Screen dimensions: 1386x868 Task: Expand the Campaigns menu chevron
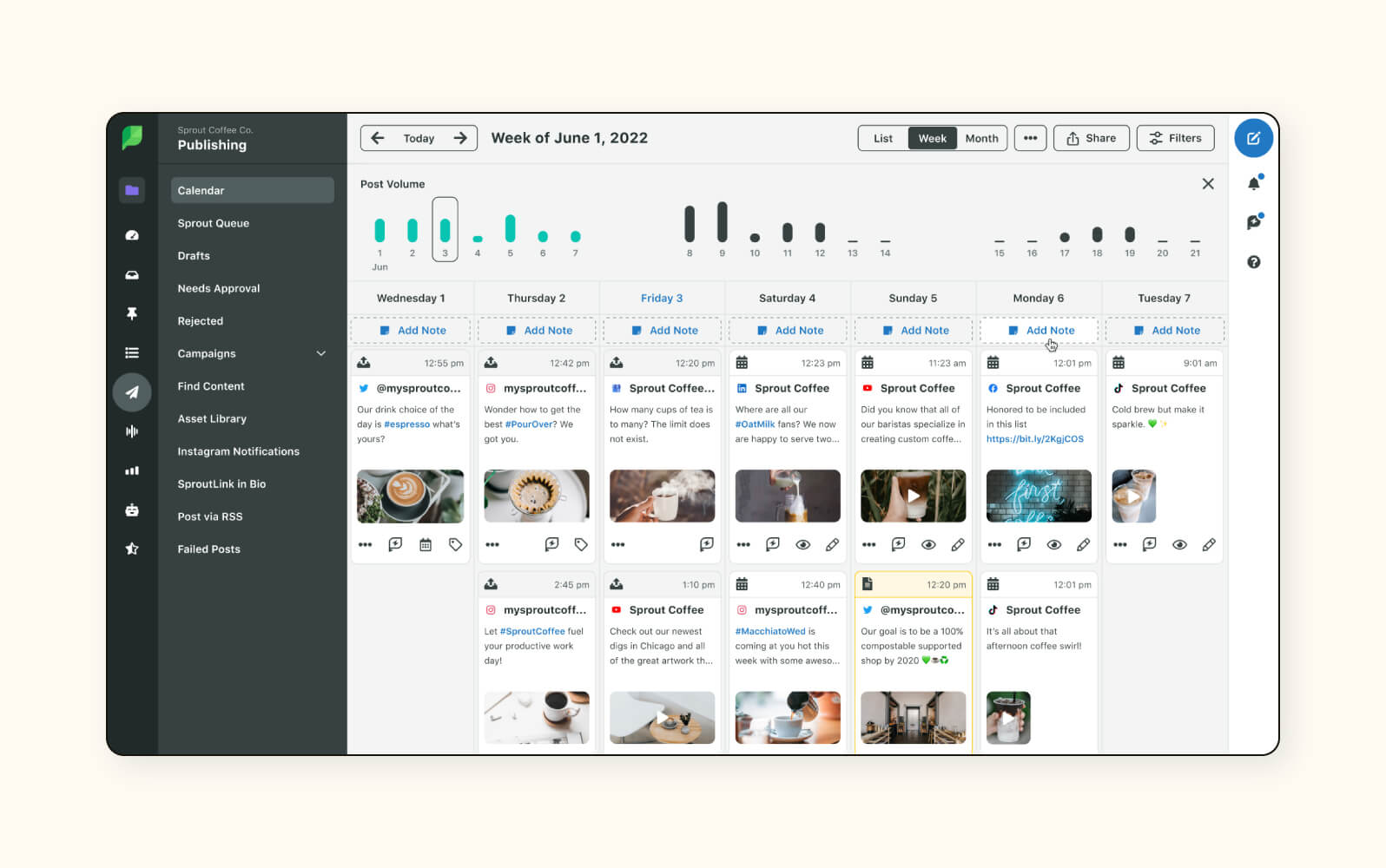(321, 353)
